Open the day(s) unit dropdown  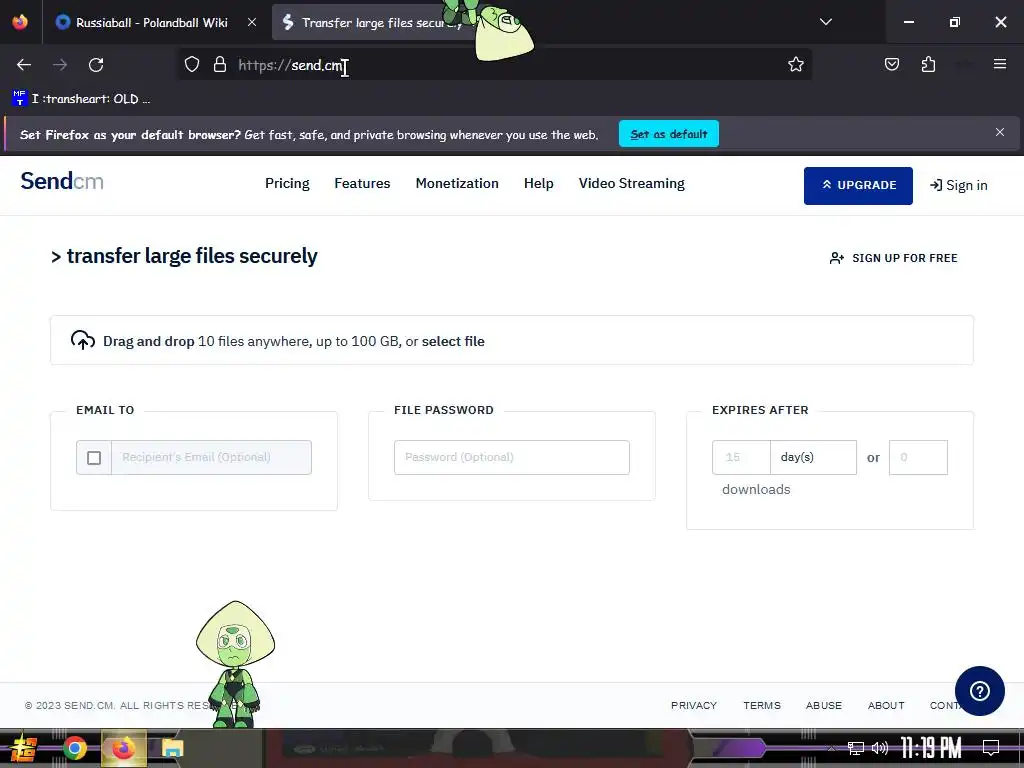(x=813, y=457)
